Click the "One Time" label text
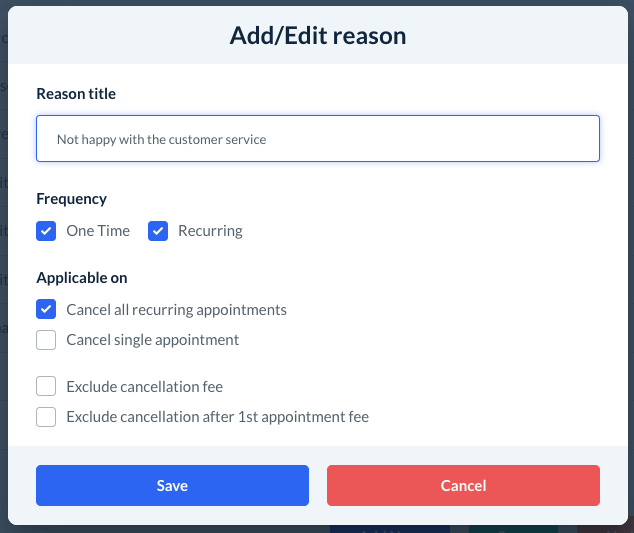This screenshot has height=533, width=634. pyautogui.click(x=98, y=231)
